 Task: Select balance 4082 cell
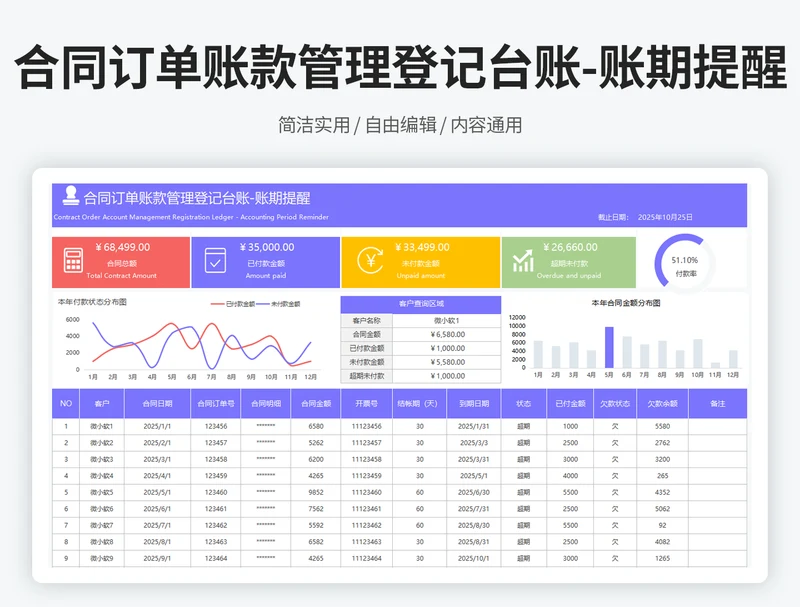click(x=662, y=542)
